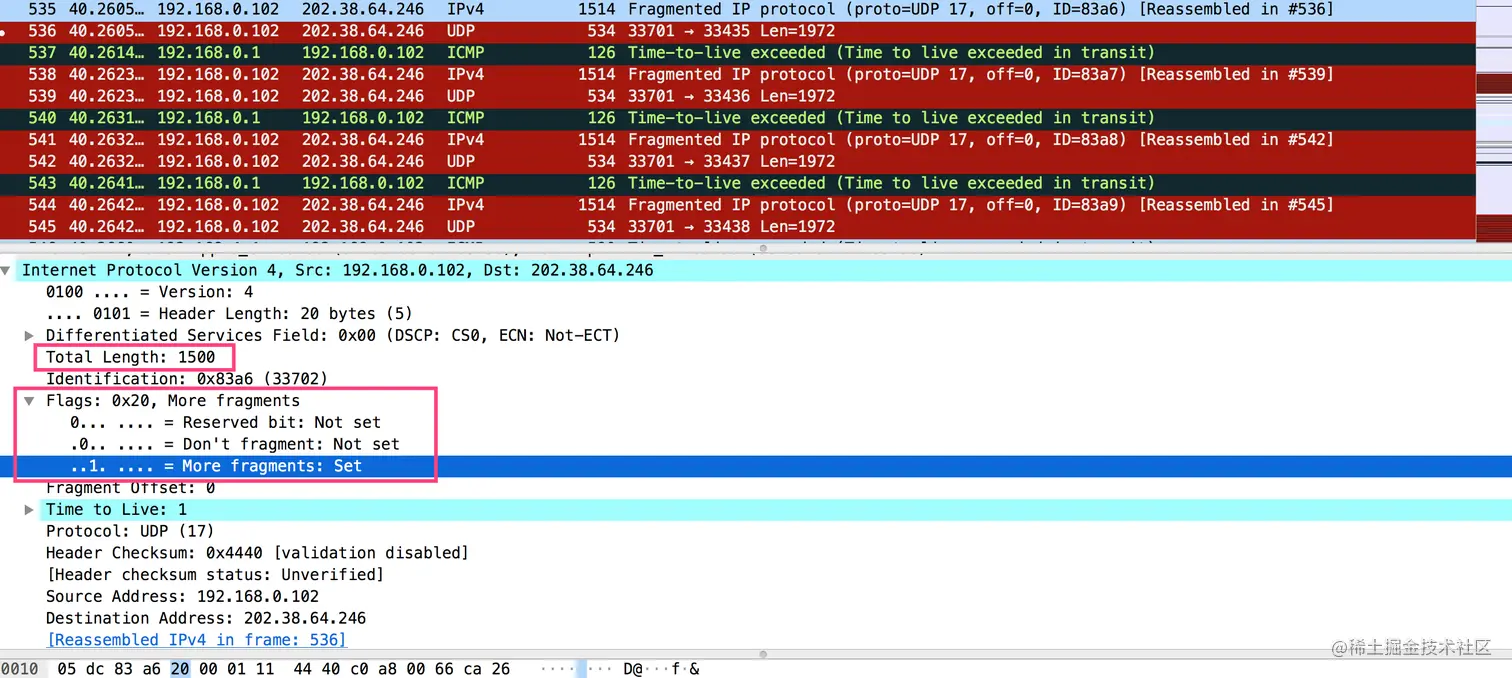
Task: Select the More fragments: Set line
Action: click(x=756, y=466)
